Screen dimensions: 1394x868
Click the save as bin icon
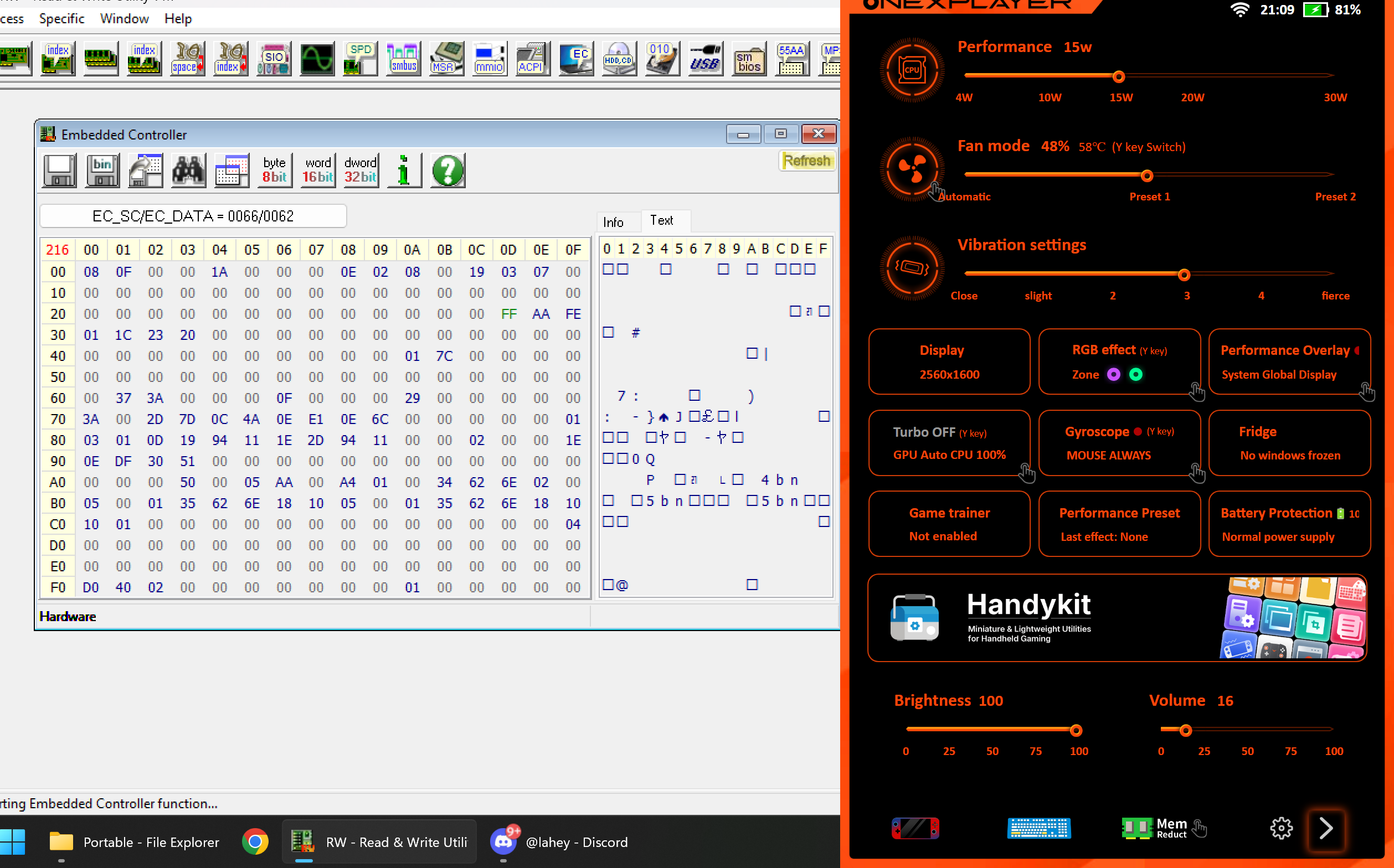click(102, 170)
